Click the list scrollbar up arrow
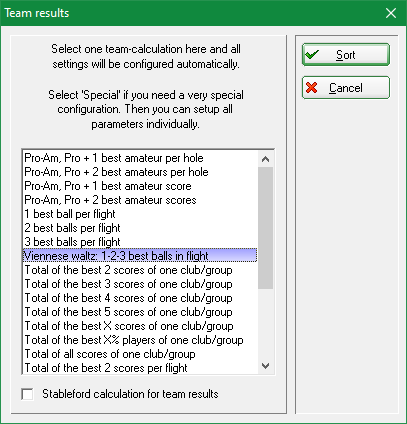407x424 pixels. point(265,159)
